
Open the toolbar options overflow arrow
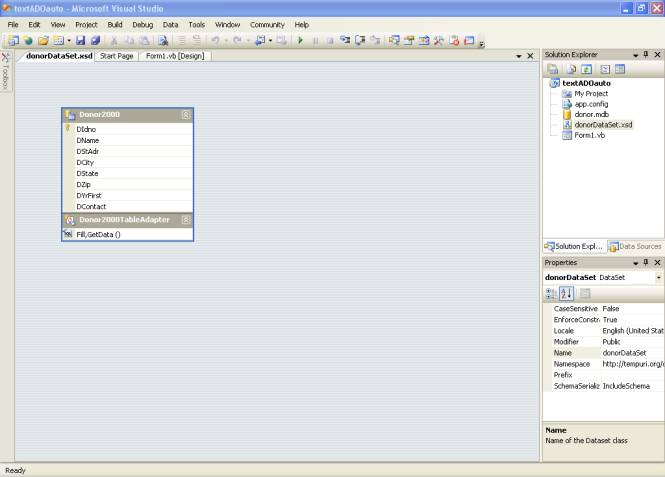pyautogui.click(x=481, y=44)
